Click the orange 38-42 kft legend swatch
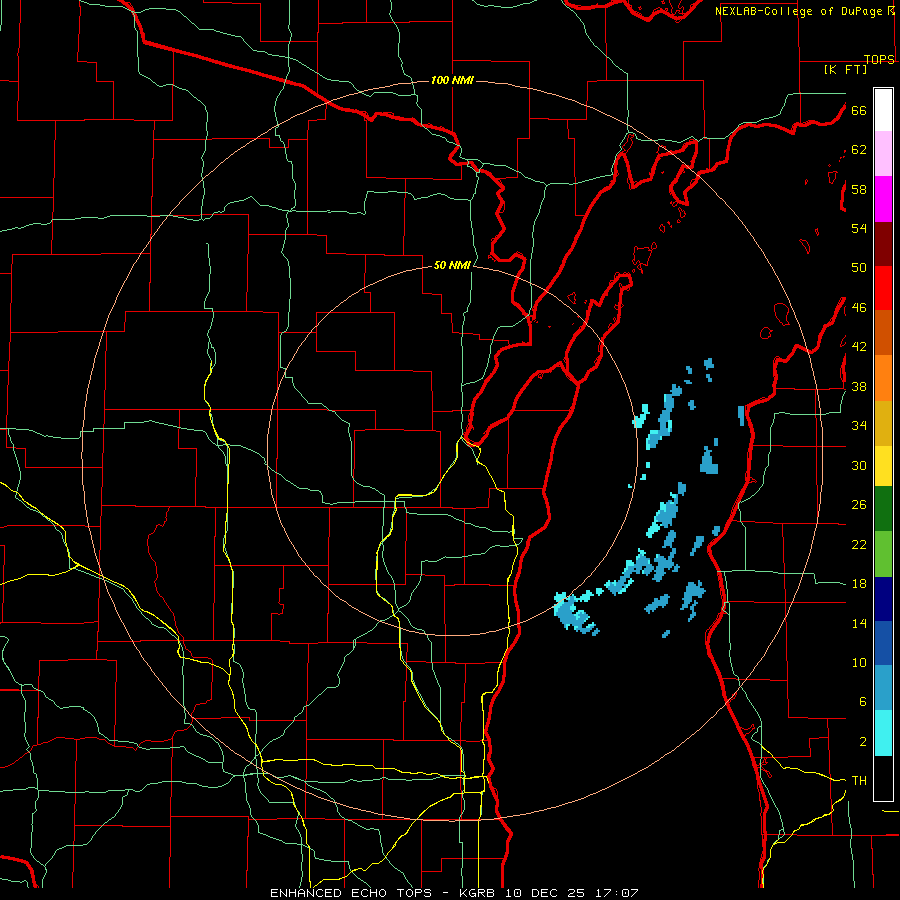This screenshot has width=900, height=900. 883,378
